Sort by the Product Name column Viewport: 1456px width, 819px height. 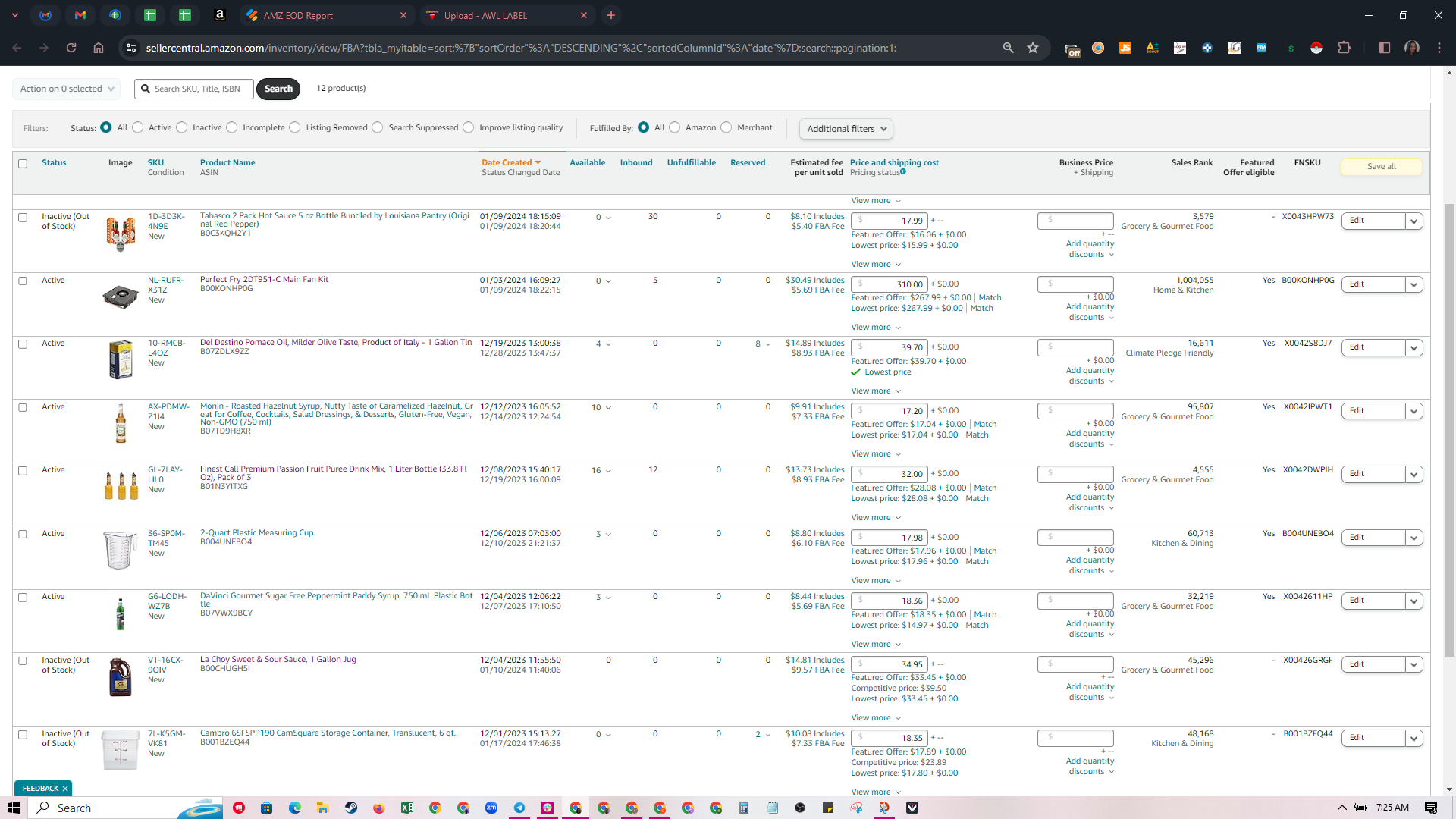pos(227,162)
